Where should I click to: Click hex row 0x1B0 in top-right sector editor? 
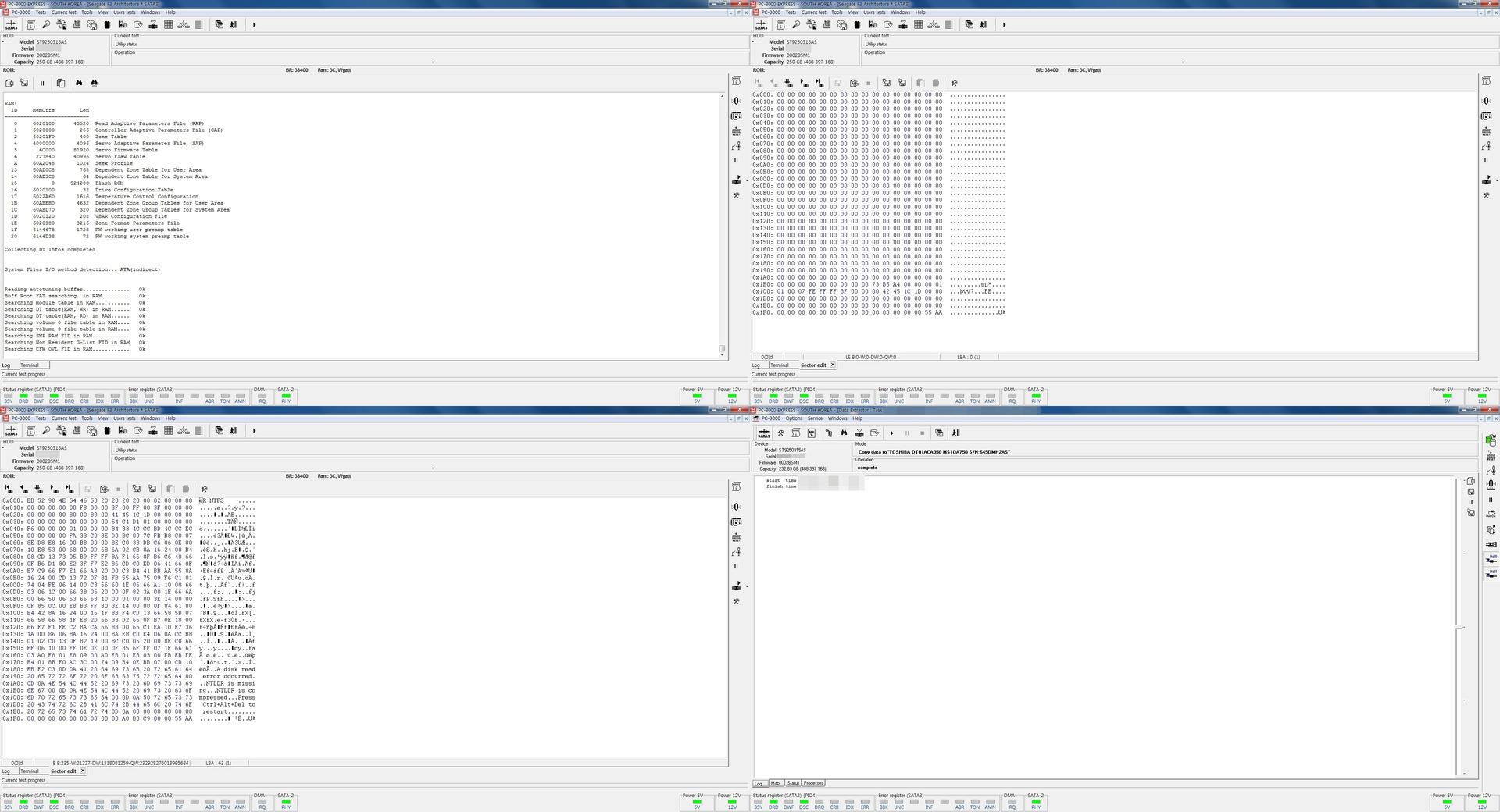[x=879, y=285]
